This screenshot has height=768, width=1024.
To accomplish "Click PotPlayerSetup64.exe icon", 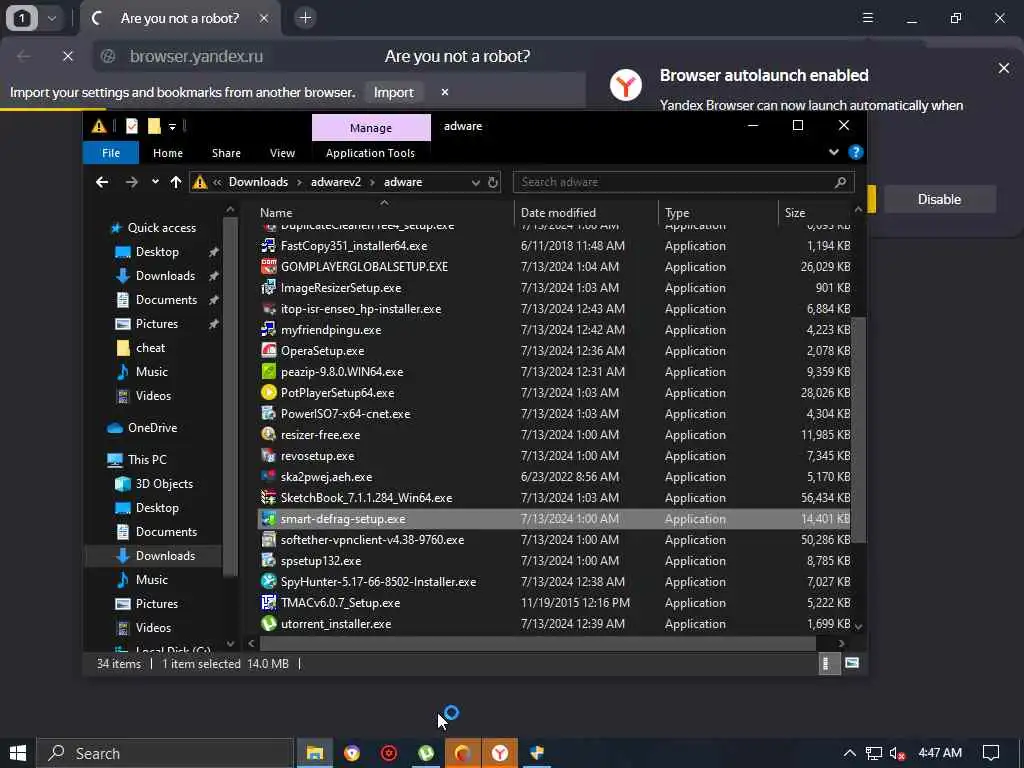I will (x=268, y=392).
